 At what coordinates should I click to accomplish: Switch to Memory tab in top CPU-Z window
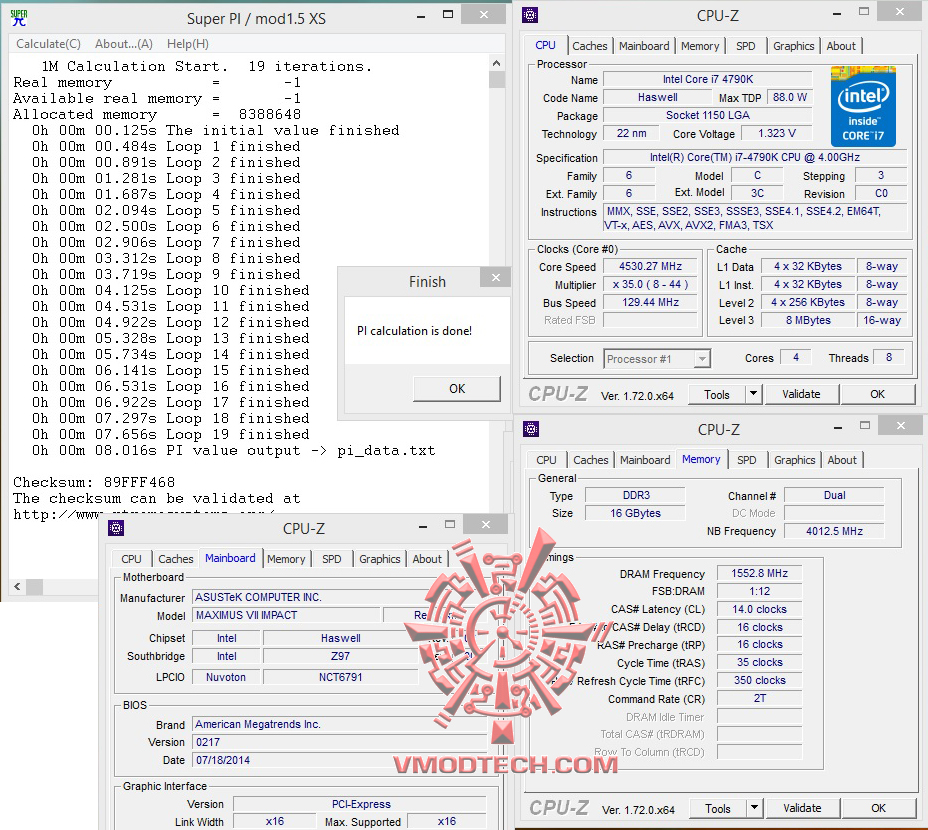click(x=700, y=46)
